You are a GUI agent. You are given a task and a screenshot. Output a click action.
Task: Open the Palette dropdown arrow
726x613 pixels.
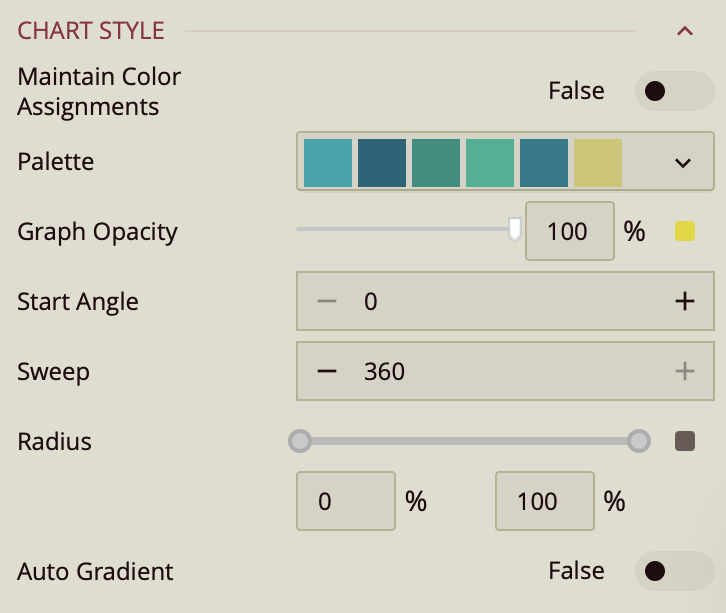684,163
